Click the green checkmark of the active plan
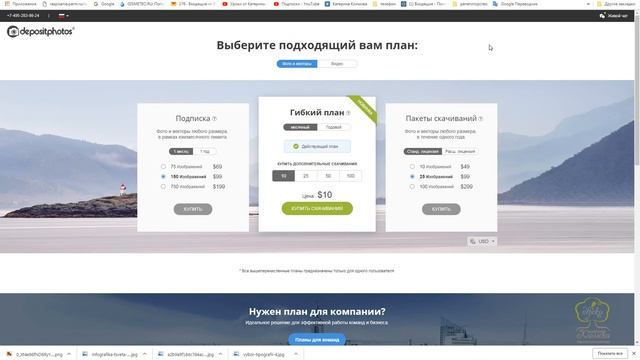Screen dimensions: 640x360 pos(296,146)
